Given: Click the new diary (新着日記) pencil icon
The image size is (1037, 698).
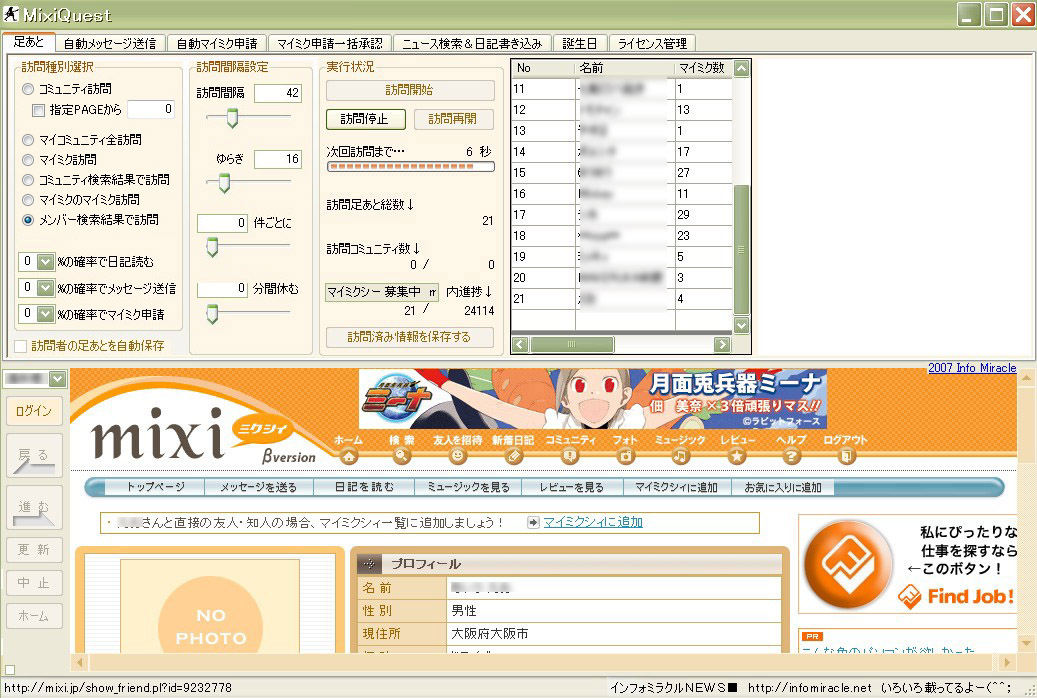Looking at the screenshot, I should [x=513, y=456].
